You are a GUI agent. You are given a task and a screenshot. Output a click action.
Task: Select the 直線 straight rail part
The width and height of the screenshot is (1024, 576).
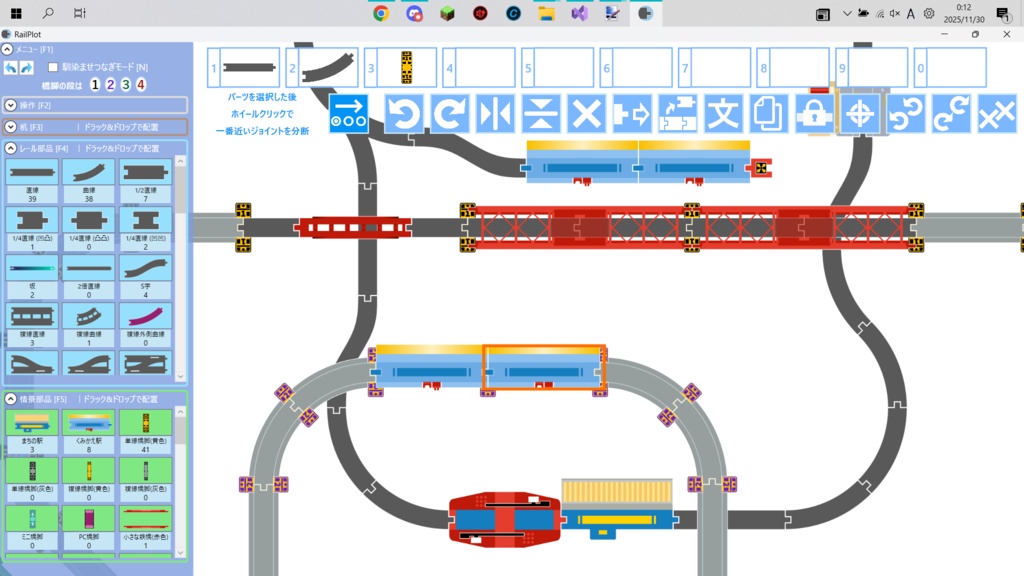(x=33, y=174)
